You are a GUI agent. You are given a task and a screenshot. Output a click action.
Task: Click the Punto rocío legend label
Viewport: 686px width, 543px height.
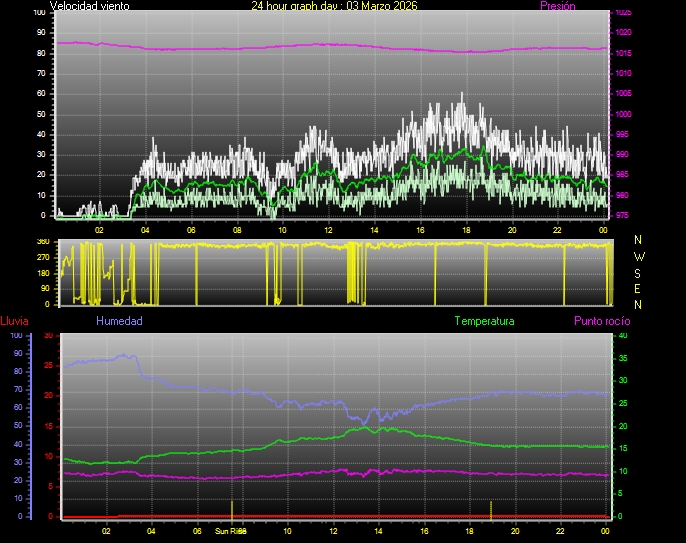click(x=602, y=321)
